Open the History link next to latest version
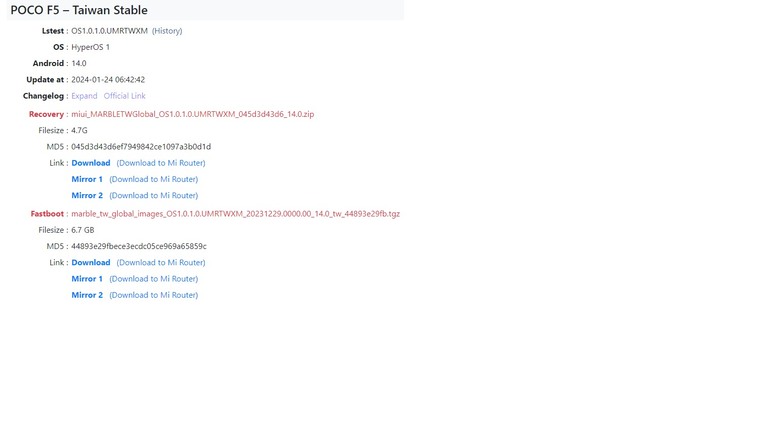The image size is (780, 439). (167, 31)
